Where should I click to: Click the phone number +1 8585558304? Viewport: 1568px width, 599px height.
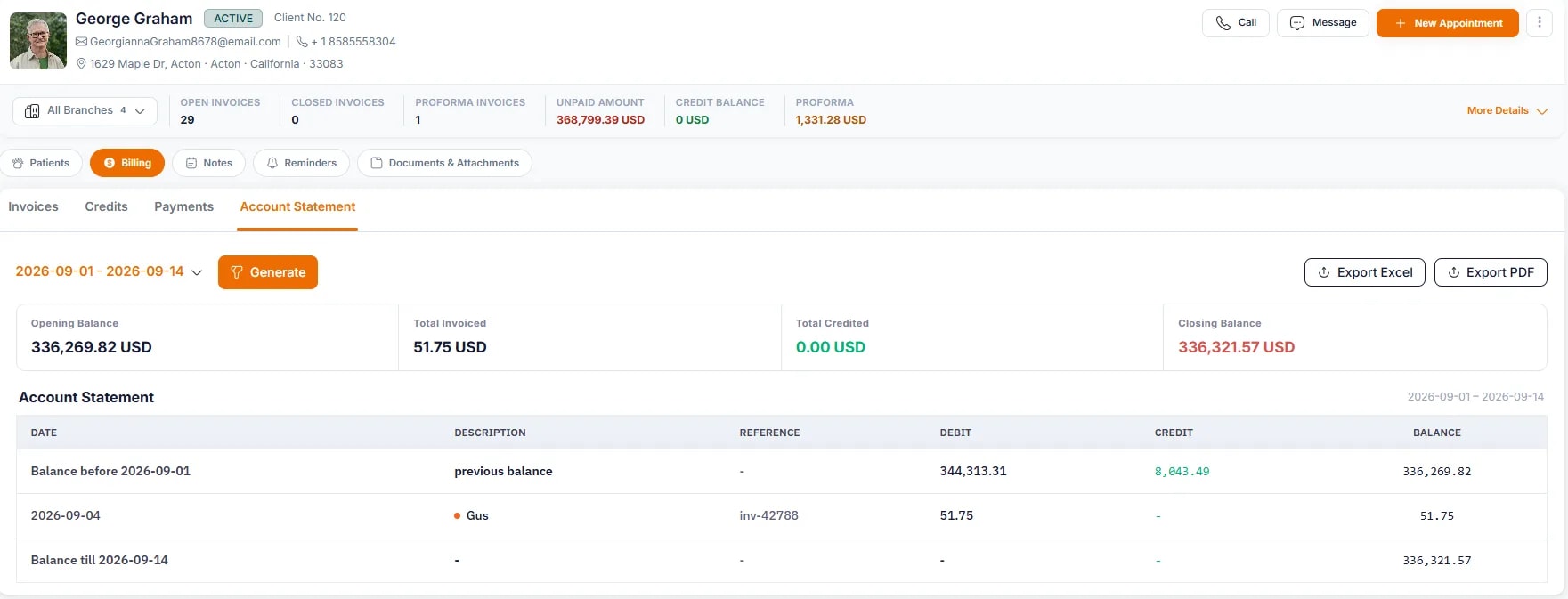(353, 42)
